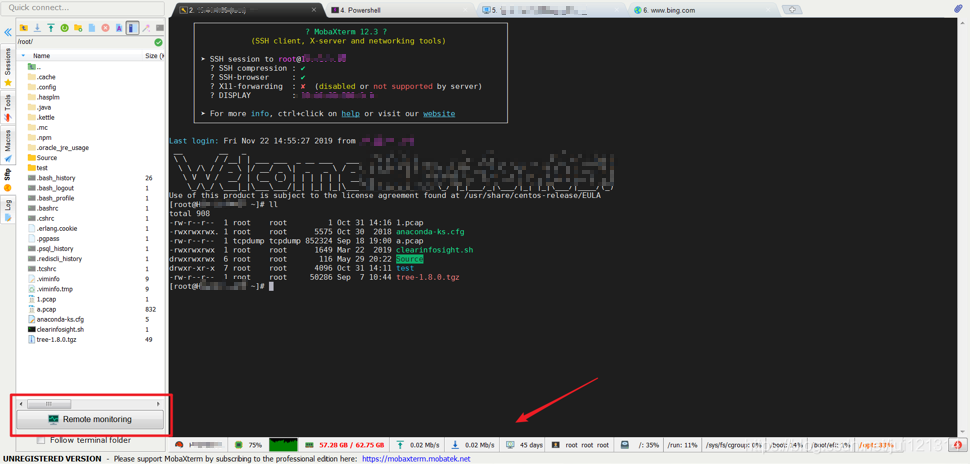970x464 pixels.
Task: Open the Sessions side tab
Action: (x=8, y=66)
